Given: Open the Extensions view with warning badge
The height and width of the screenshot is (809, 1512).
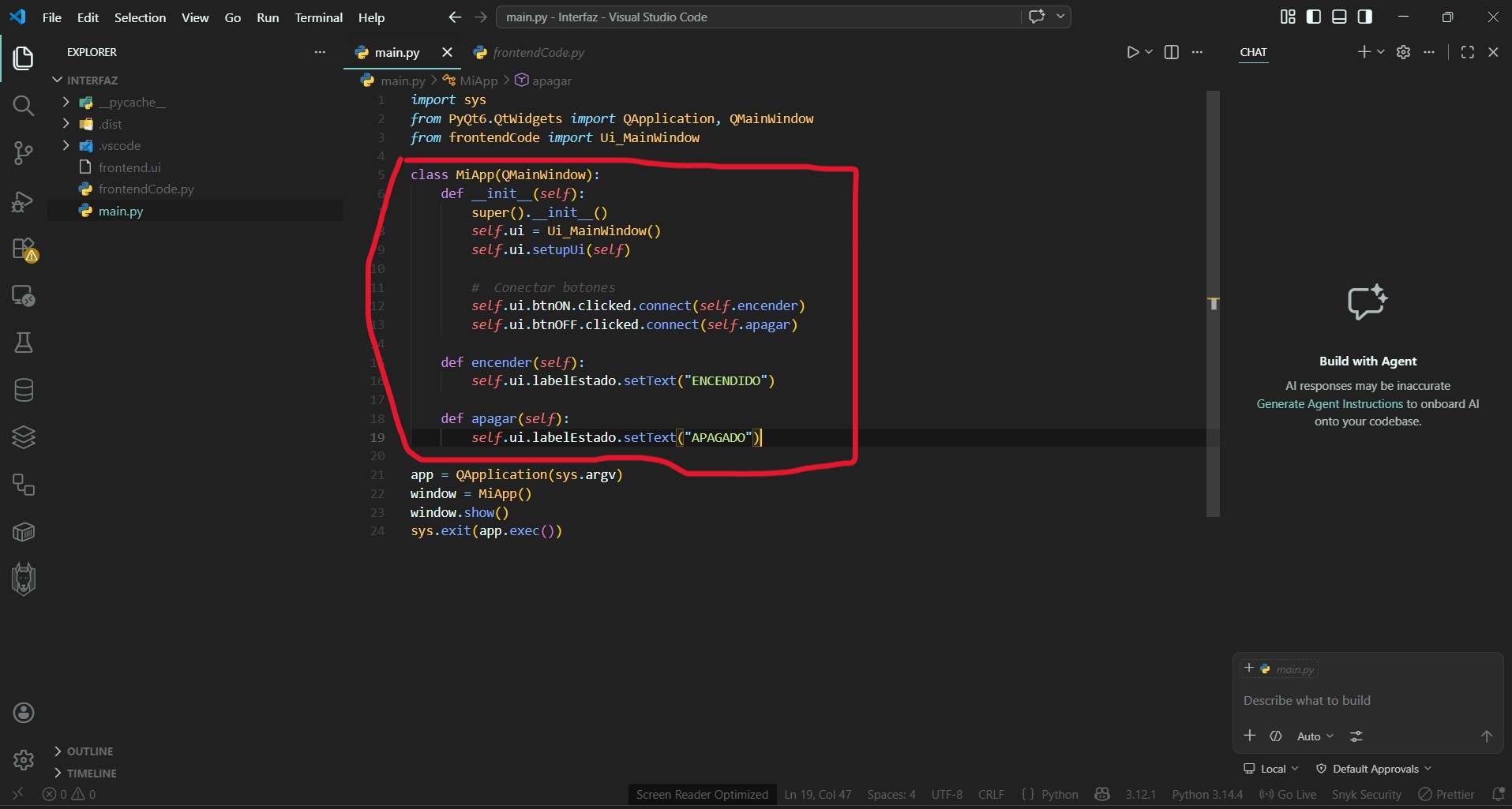Looking at the screenshot, I should [24, 249].
